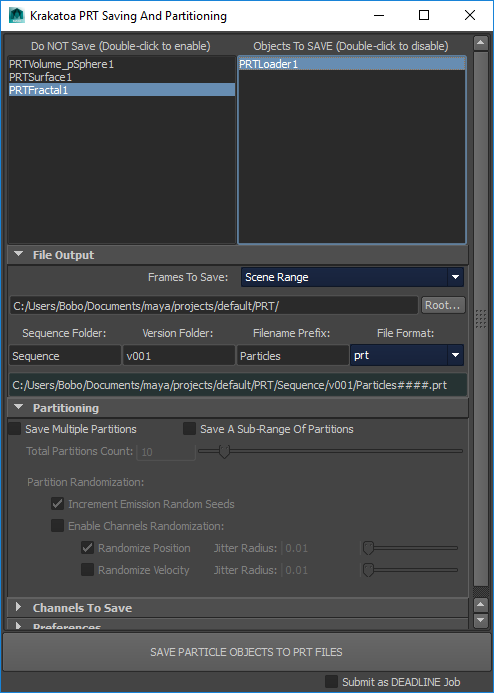Click the scroll up arrow at top right
Image resolution: width=494 pixels, height=693 pixels.
click(x=480, y=43)
